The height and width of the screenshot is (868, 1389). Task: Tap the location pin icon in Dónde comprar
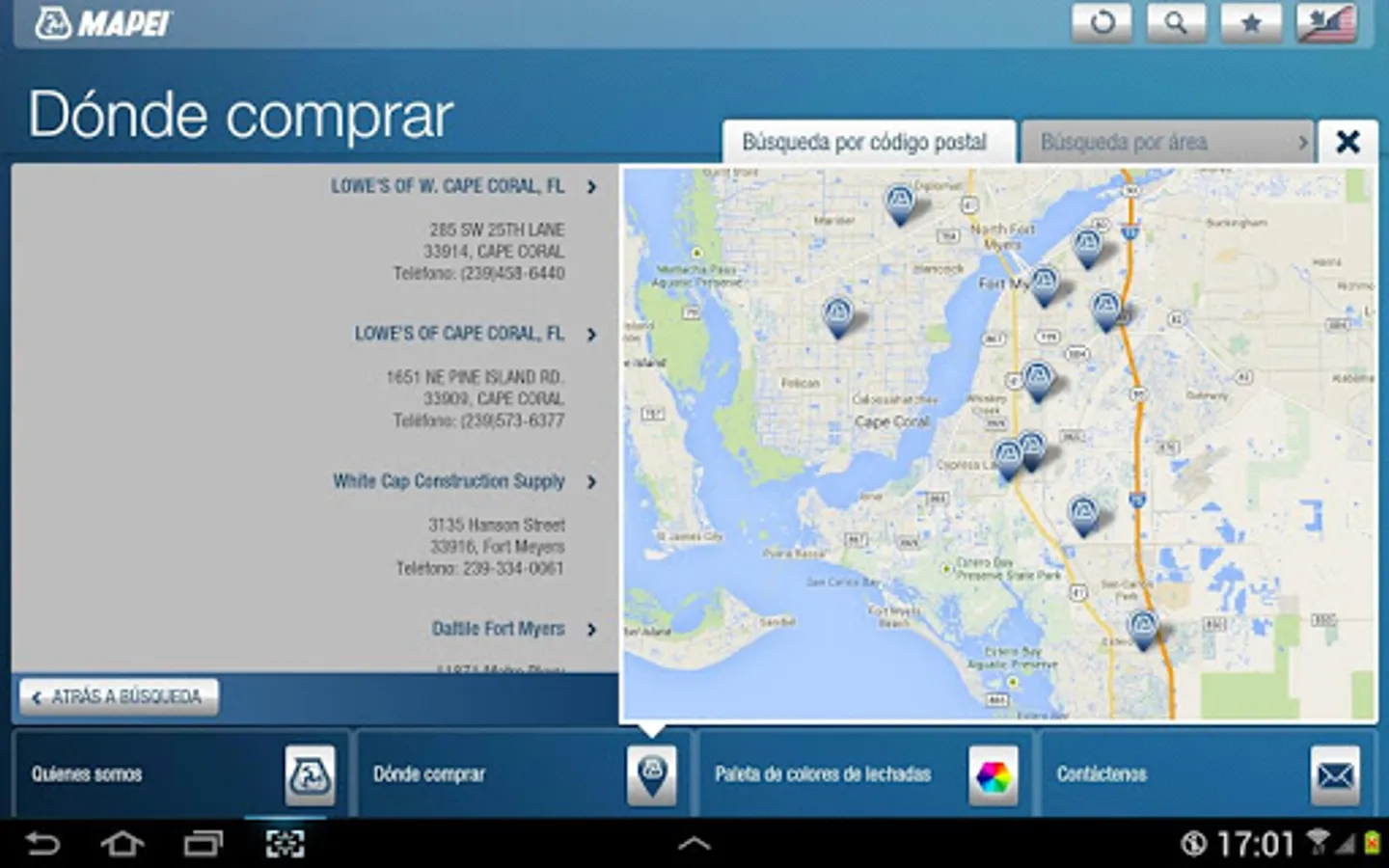[x=651, y=775]
